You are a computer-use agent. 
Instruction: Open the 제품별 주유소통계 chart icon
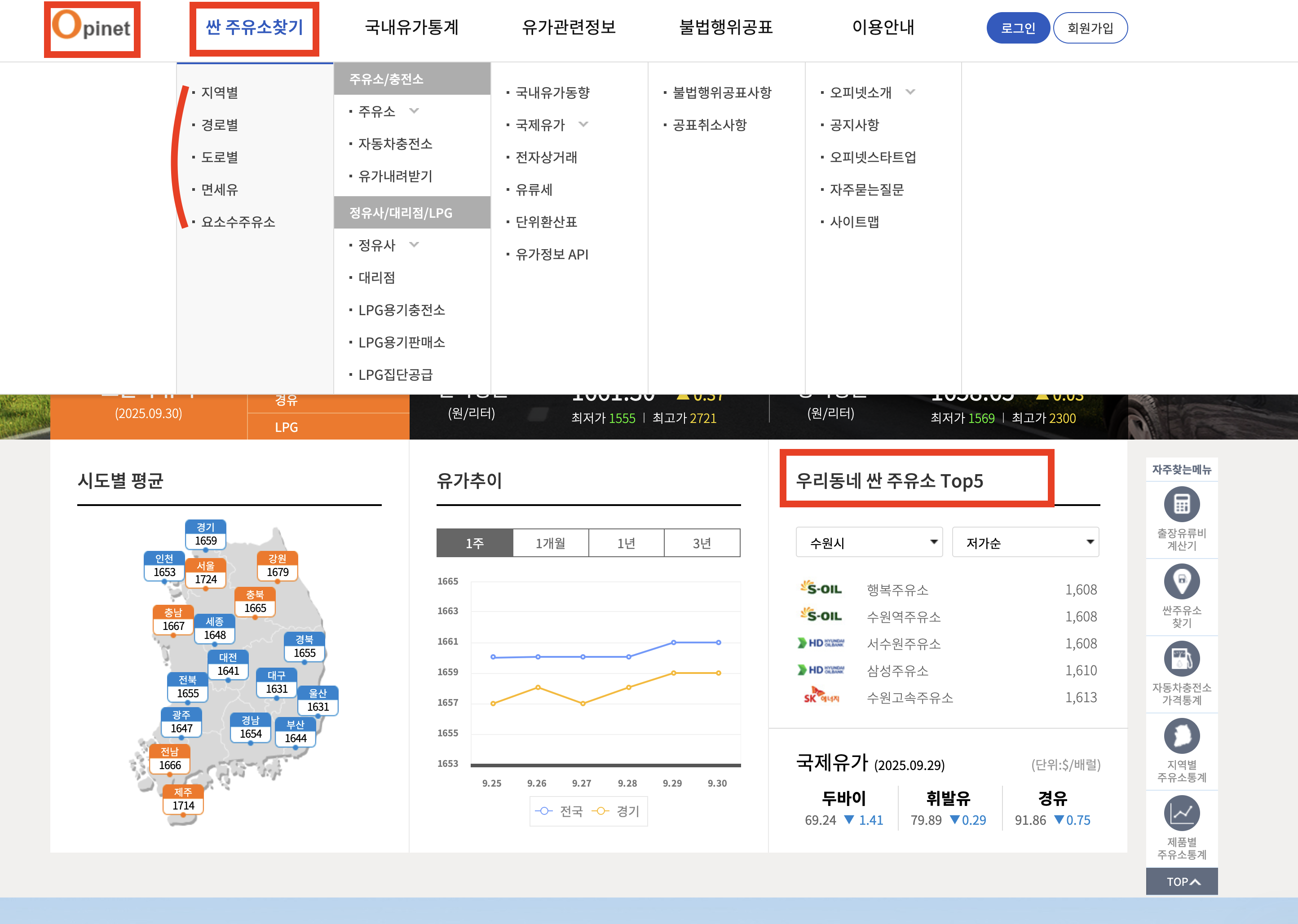pyautogui.click(x=1181, y=813)
